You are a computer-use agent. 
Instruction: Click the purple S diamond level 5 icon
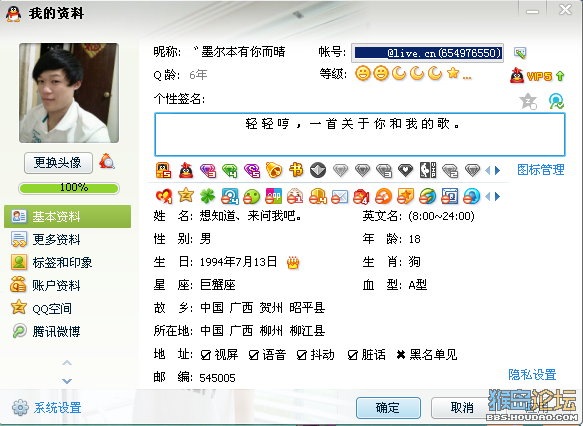click(252, 171)
